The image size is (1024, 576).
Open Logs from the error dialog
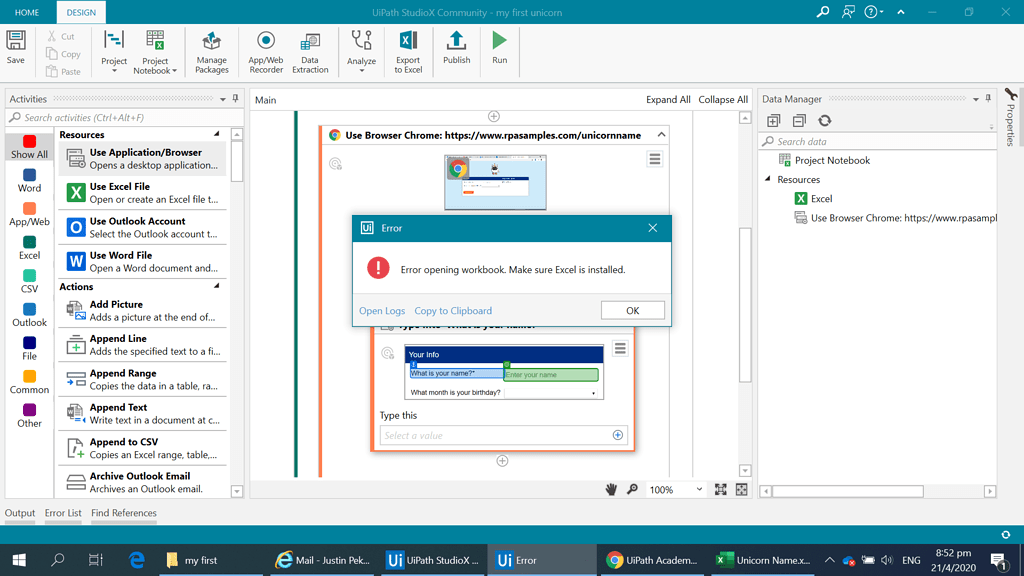(x=381, y=310)
